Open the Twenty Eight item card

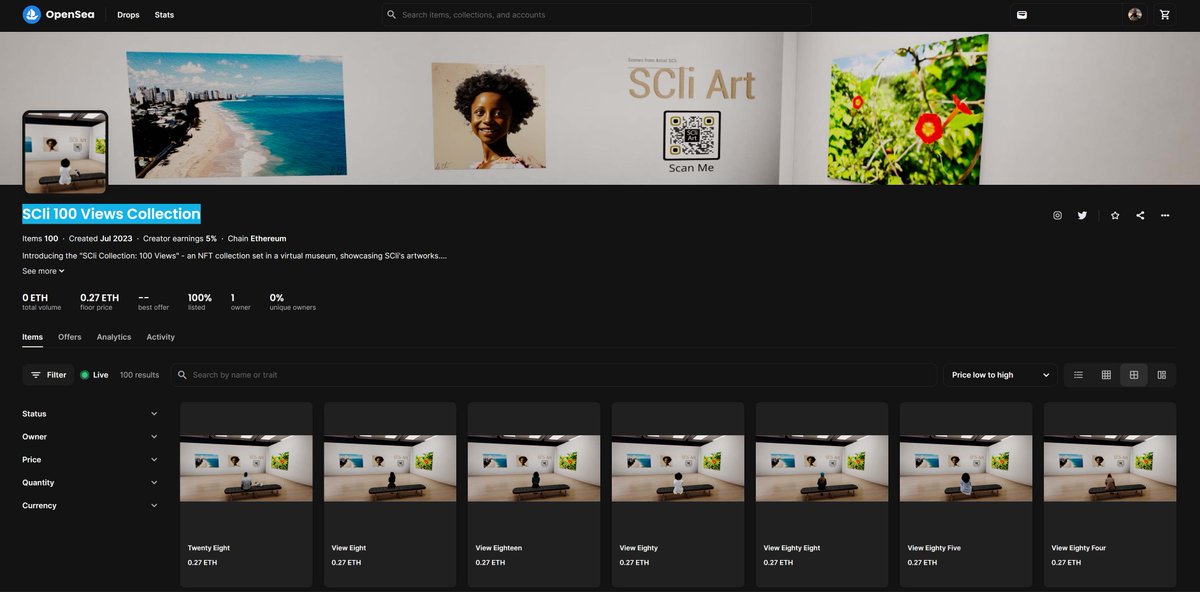coord(246,494)
